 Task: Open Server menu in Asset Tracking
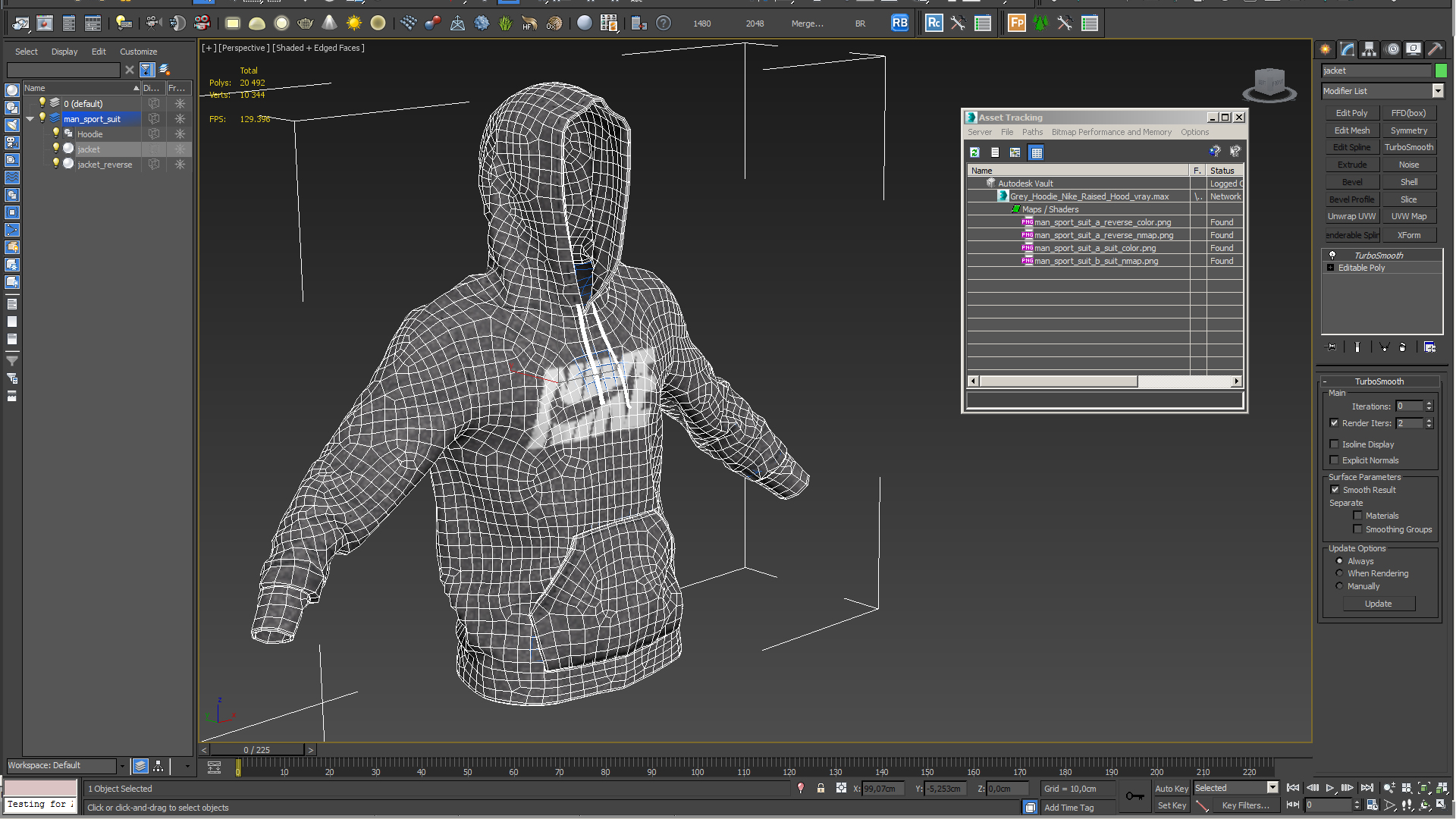pos(979,132)
